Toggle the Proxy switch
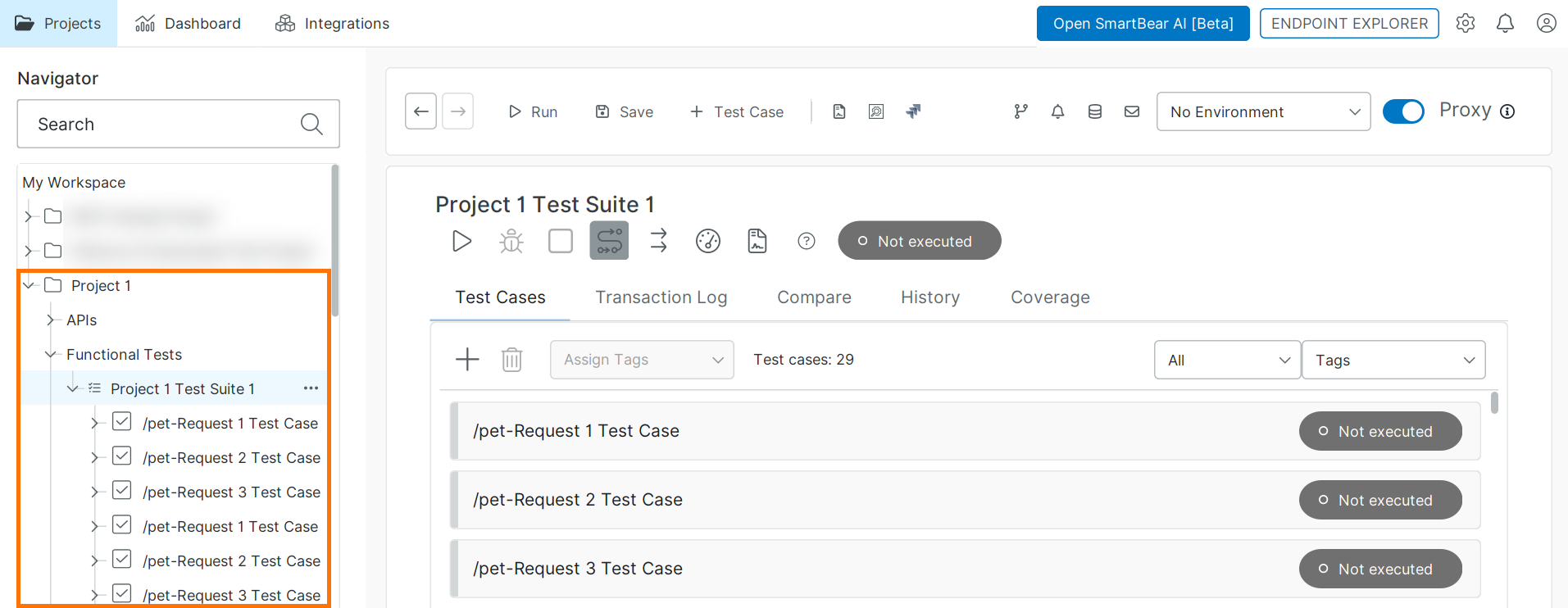This screenshot has width=1568, height=608. (x=1403, y=111)
